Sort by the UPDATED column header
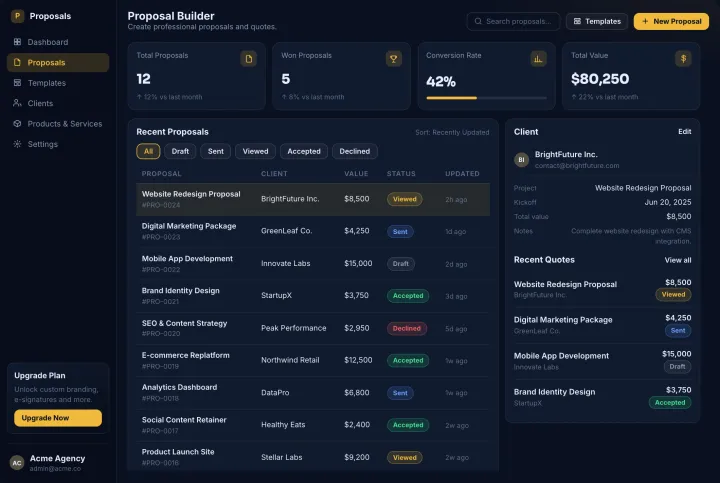 point(462,174)
